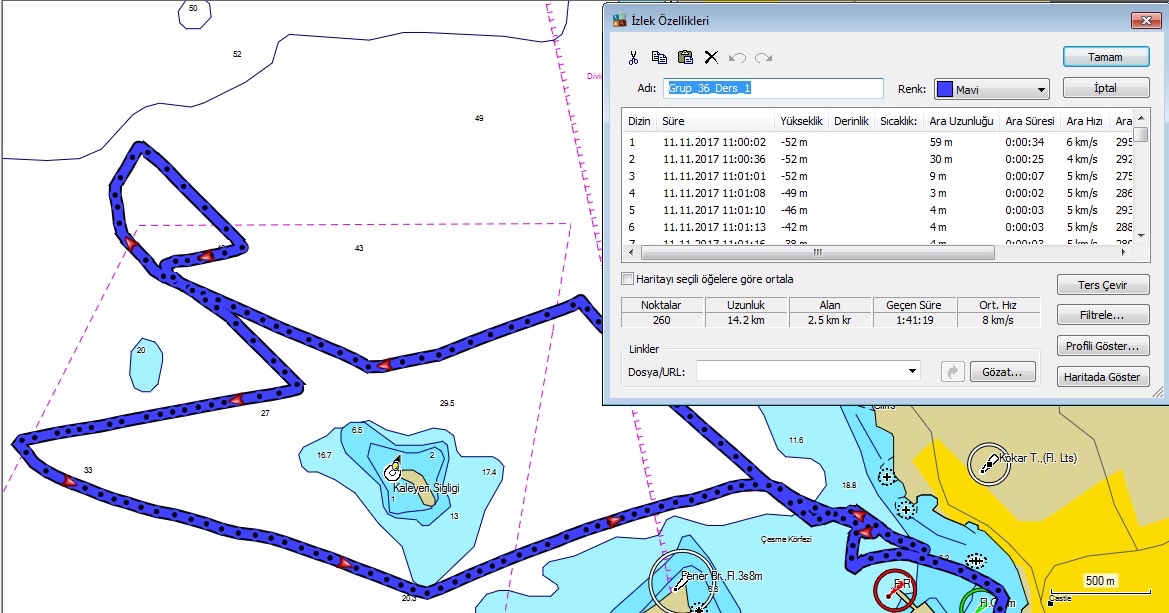The width and height of the screenshot is (1169, 613).
Task: Expand the Dosya/URL combo box
Action: tap(912, 371)
